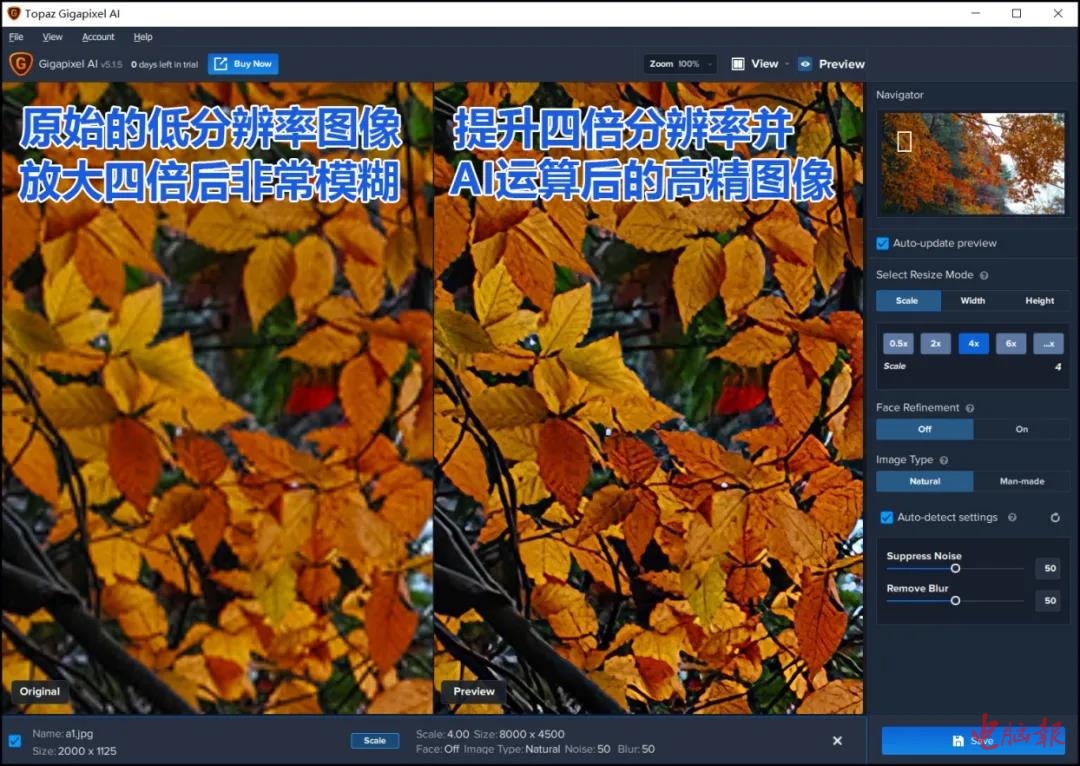Open the File menu
Screen dimensions: 1080x766
[x=16, y=37]
